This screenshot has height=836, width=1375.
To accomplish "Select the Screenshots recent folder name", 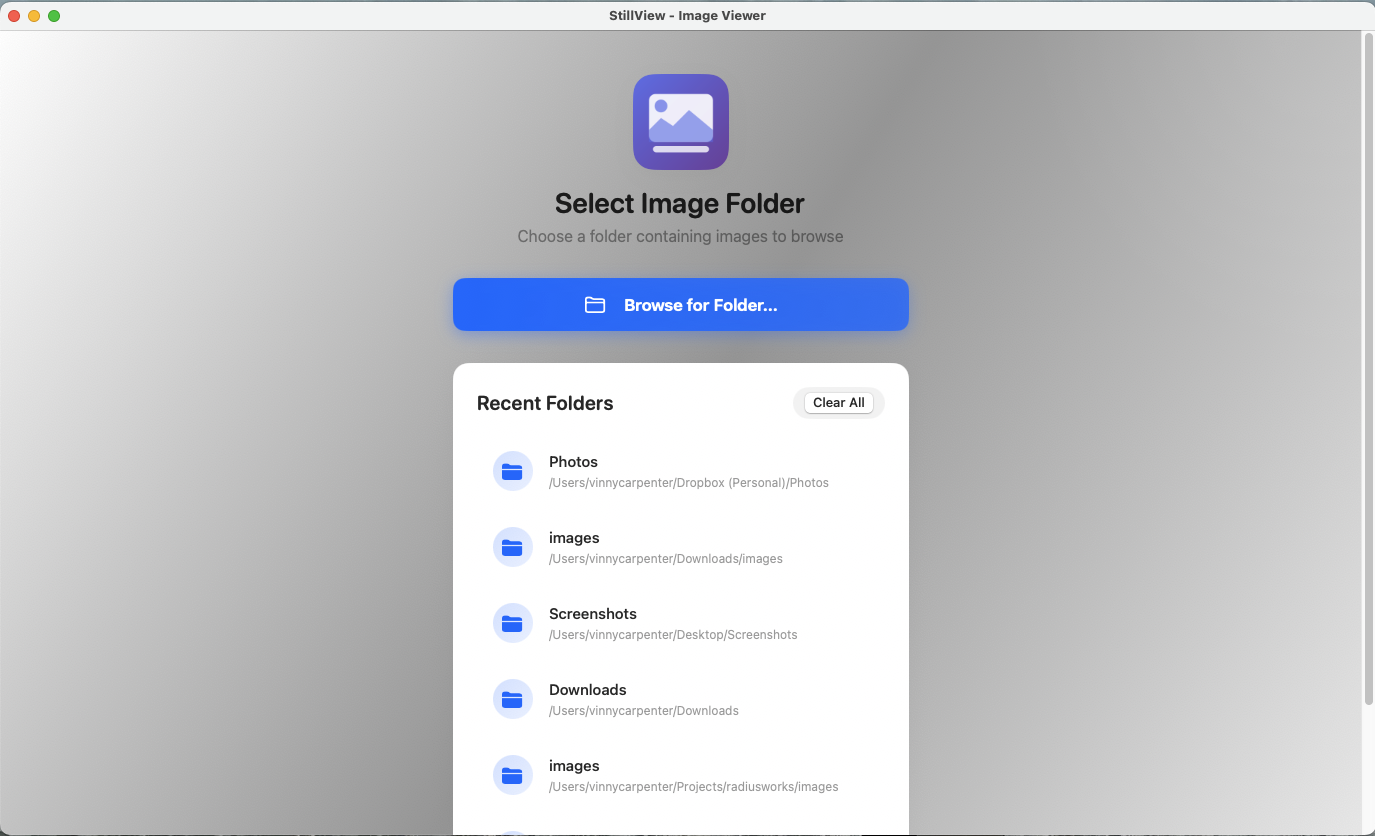I will point(592,614).
